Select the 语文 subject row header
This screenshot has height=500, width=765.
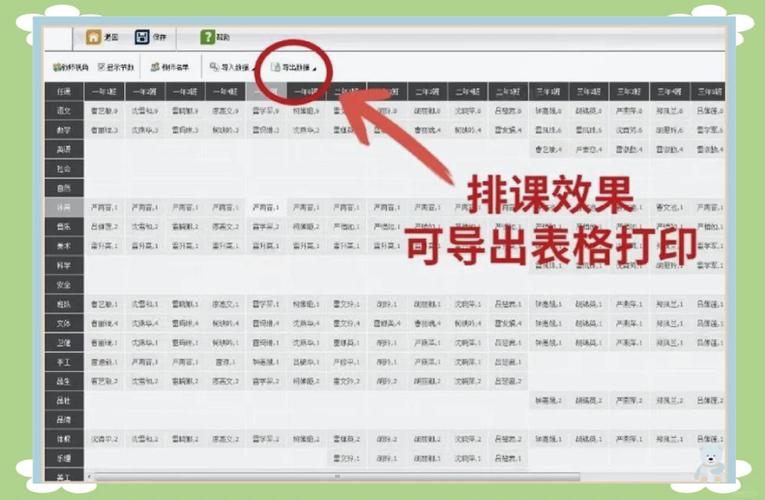[x=64, y=111]
